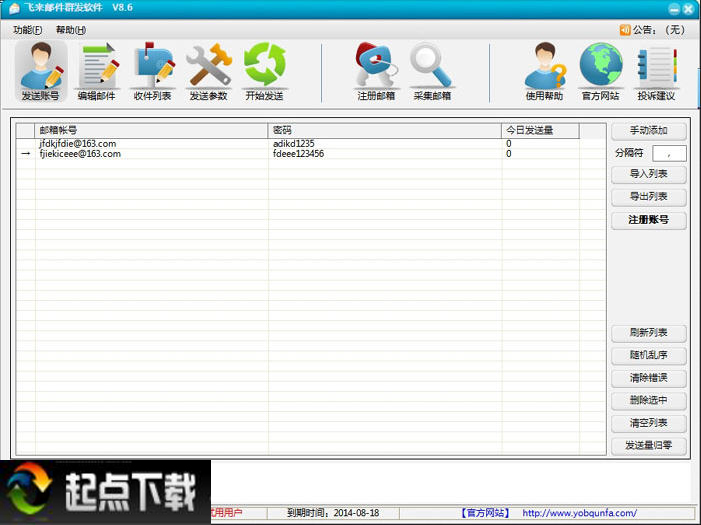Click the 【官方网站】 status bar label

coord(485,513)
